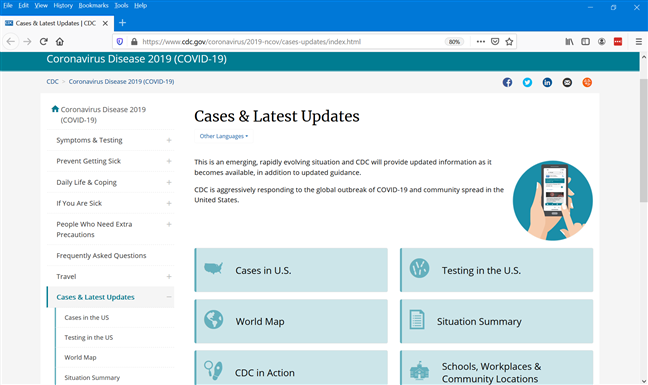The height and width of the screenshot is (385, 648).
Task: Share page via email icon
Action: [567, 82]
